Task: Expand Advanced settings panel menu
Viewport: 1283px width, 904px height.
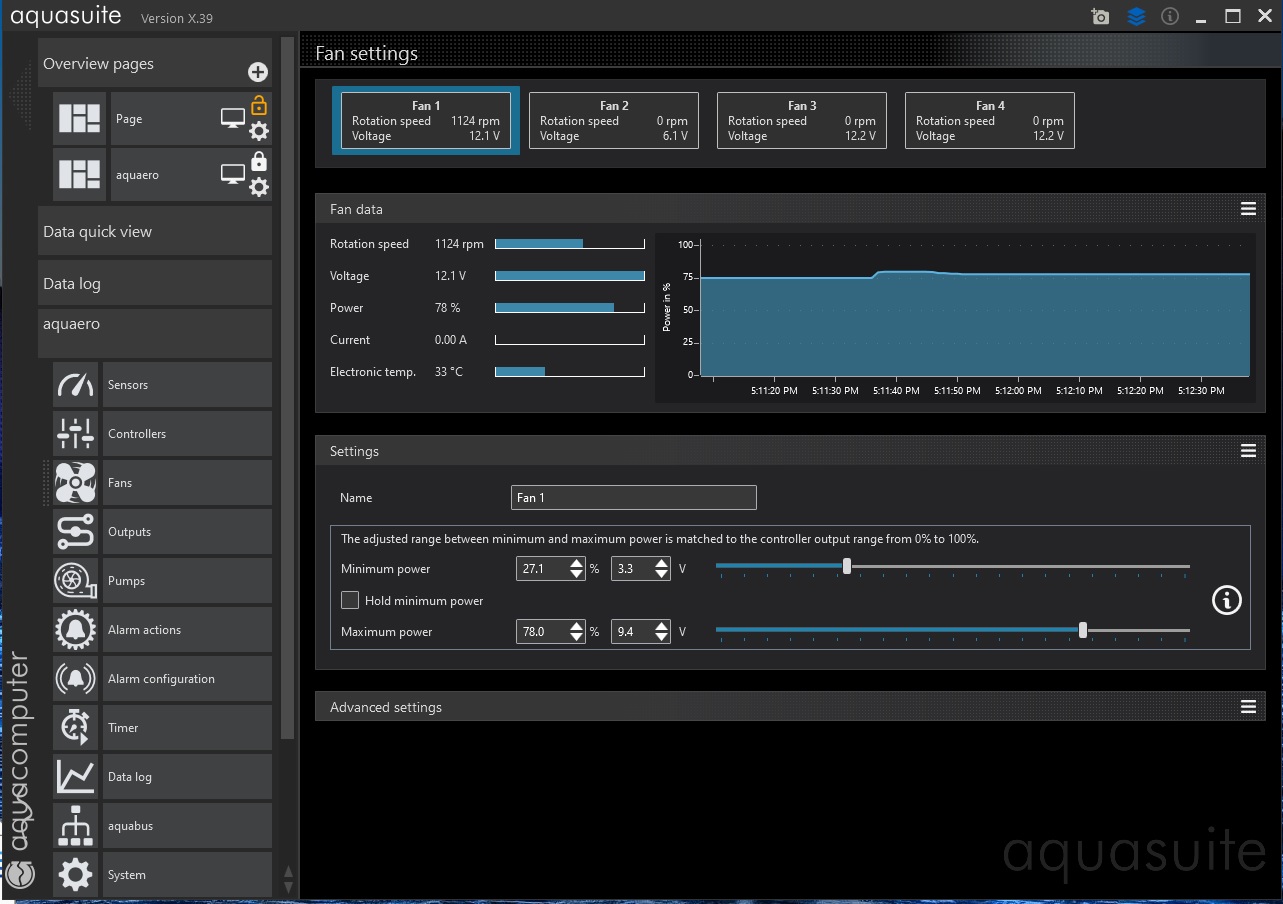Action: (1248, 707)
